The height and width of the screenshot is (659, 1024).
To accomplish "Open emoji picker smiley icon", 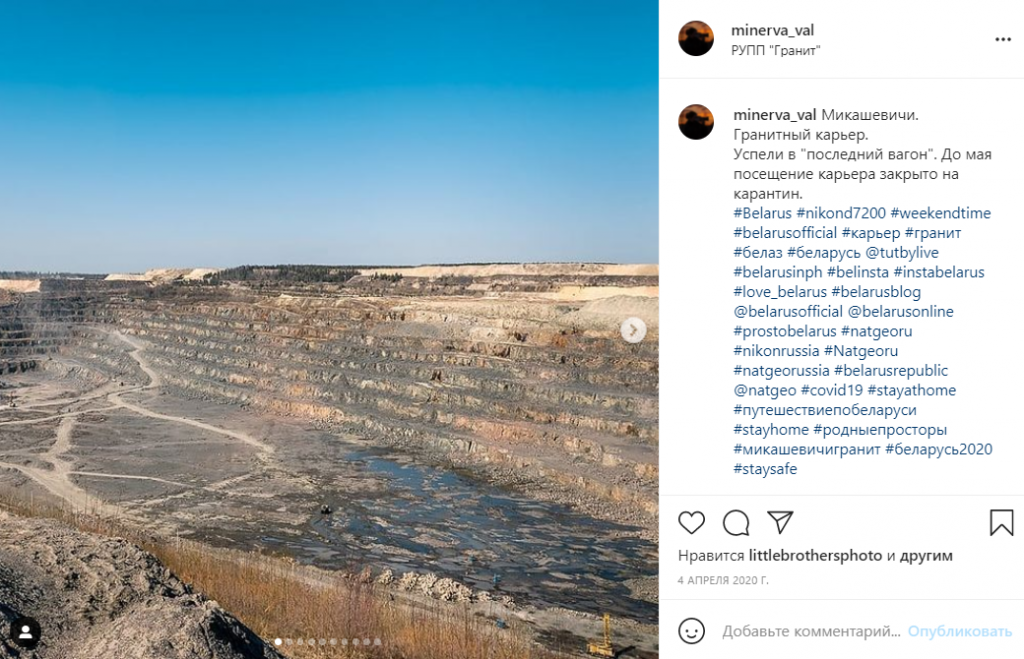I will pyautogui.click(x=692, y=631).
